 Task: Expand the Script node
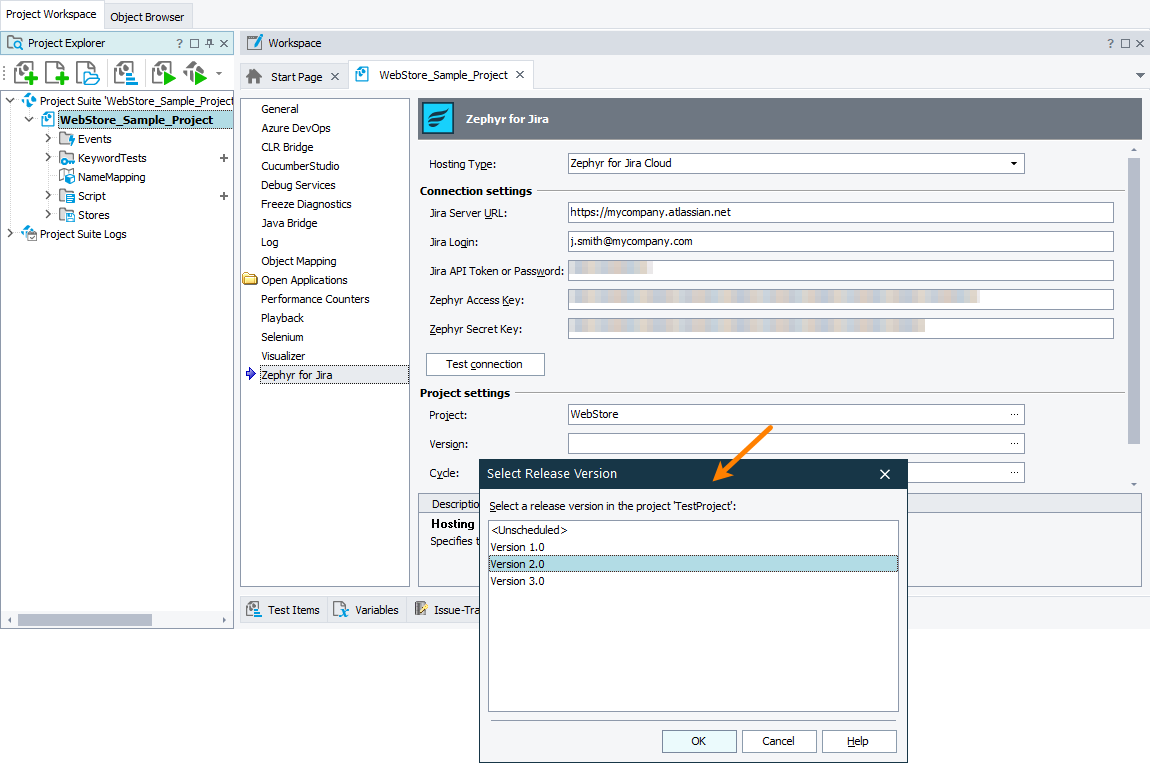pyautogui.click(x=48, y=195)
